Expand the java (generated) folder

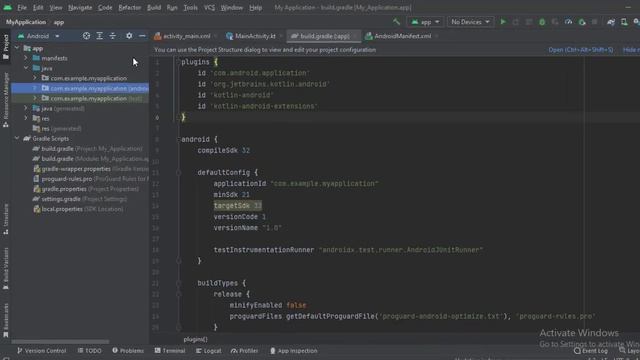click(26, 108)
